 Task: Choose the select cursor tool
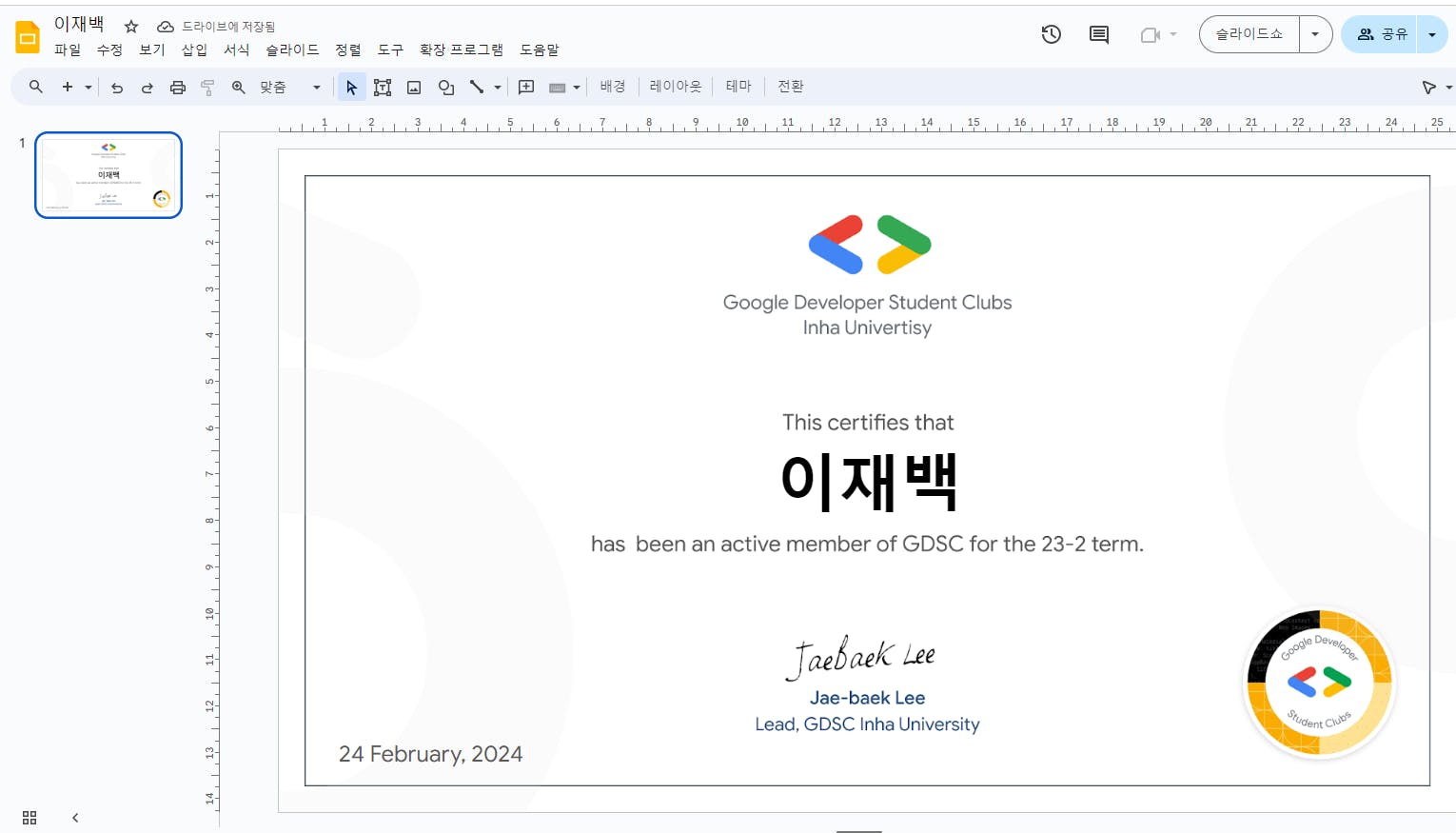click(x=351, y=88)
